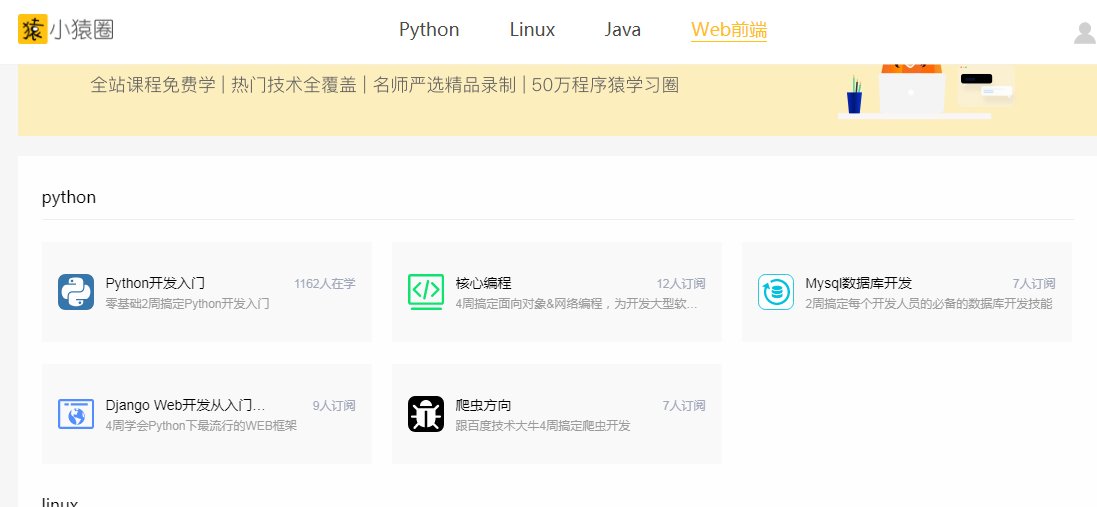1097x507 pixels.
Task: Click the 跟百度技术大牛4周搞定爬虫开发 description
Action: click(543, 425)
